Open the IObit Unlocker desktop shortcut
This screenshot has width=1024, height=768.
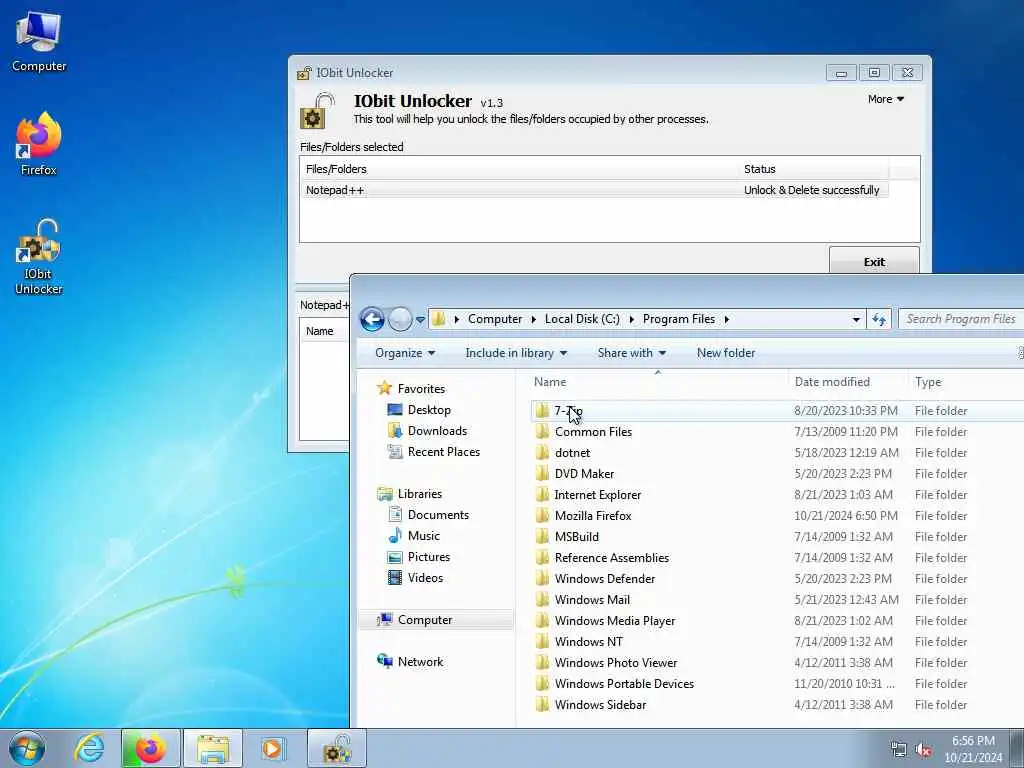tap(39, 257)
